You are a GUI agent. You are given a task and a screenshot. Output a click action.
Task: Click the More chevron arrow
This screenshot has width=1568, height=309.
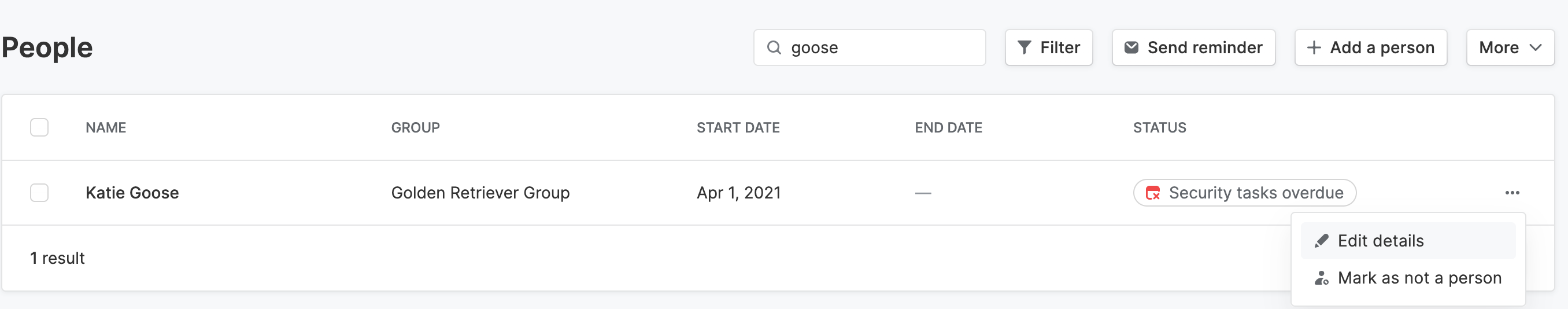tap(1535, 47)
